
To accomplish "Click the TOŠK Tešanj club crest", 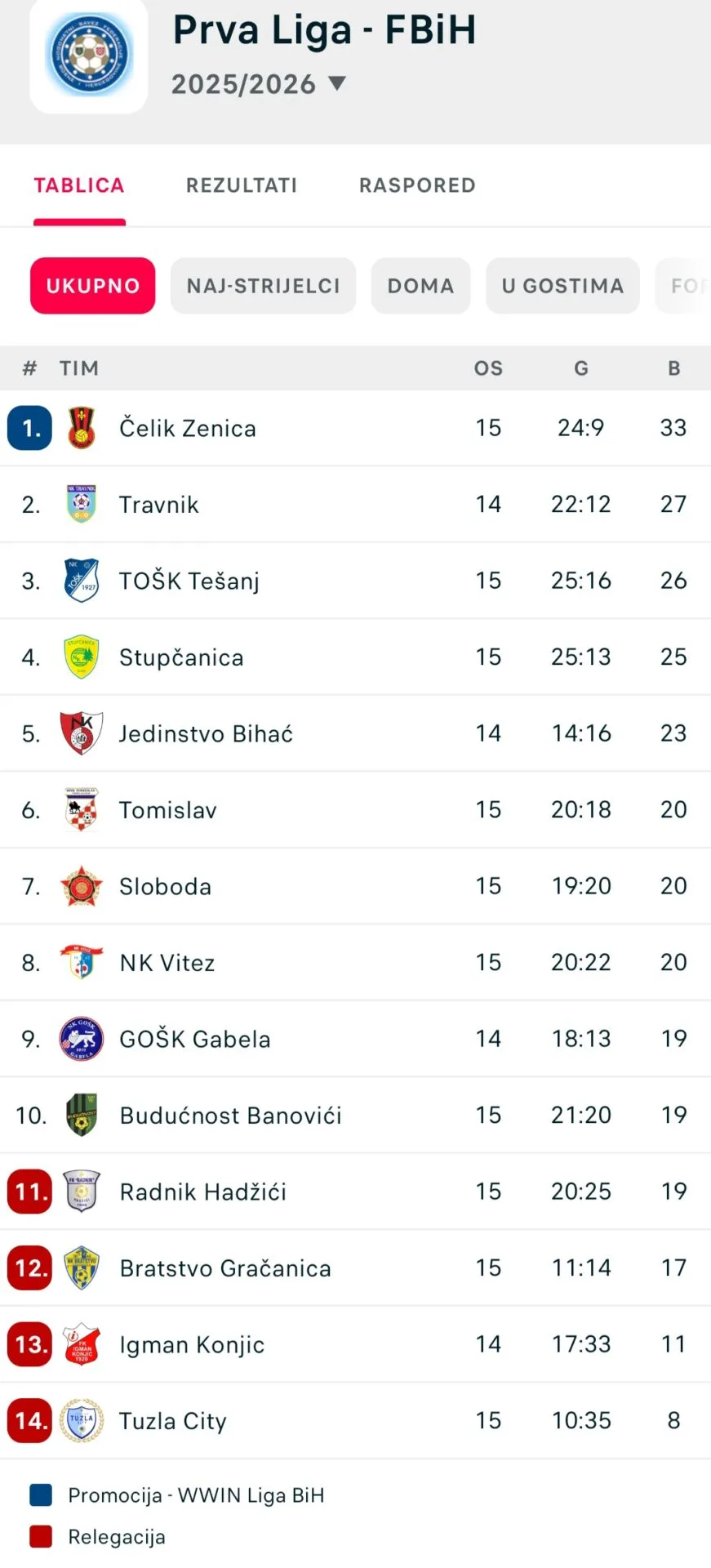I will coord(82,581).
